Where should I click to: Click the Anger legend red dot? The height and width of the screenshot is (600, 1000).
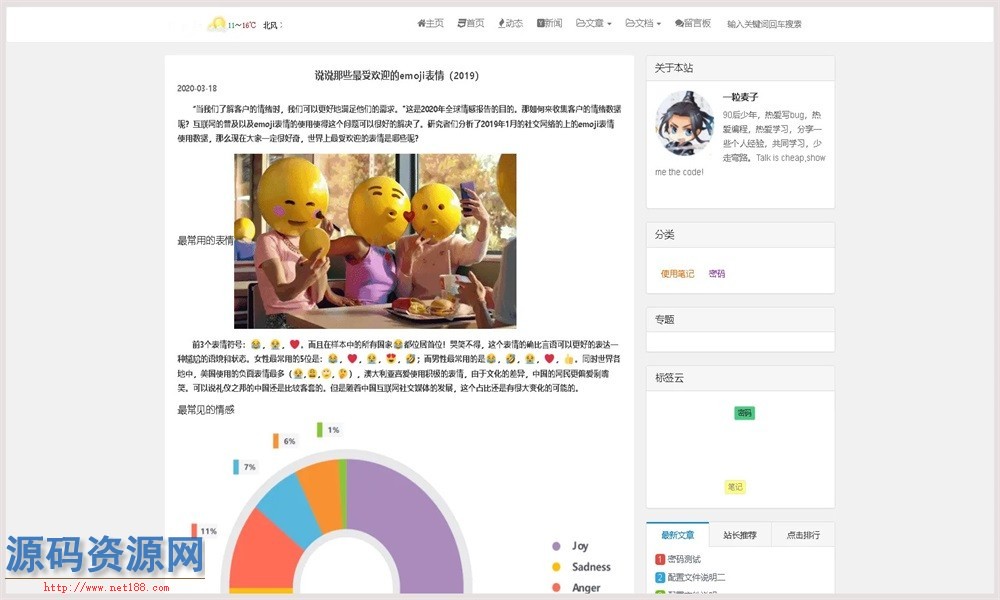(556, 588)
